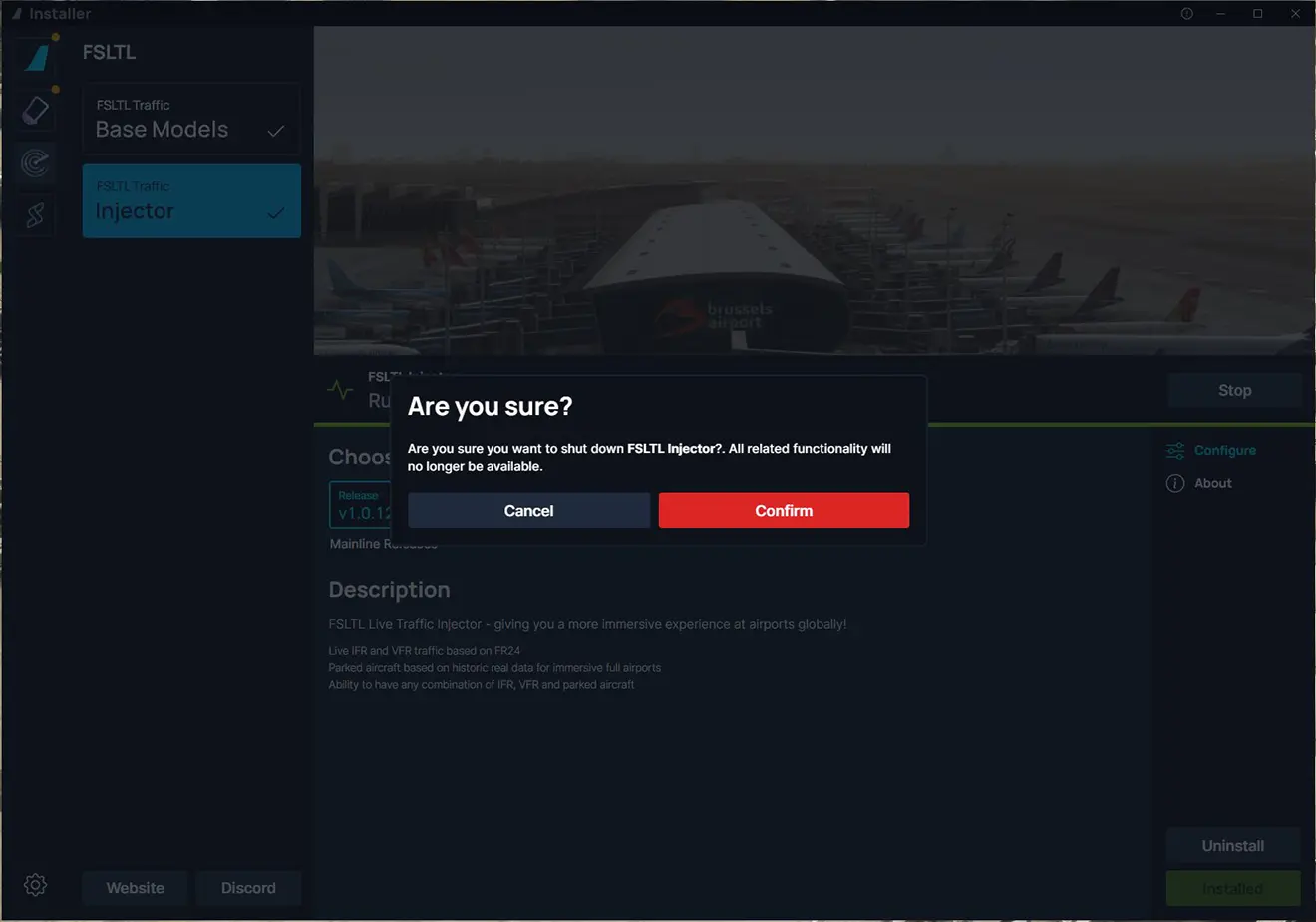This screenshot has width=1316, height=922.
Task: Stop the running injector
Action: pos(1234,390)
